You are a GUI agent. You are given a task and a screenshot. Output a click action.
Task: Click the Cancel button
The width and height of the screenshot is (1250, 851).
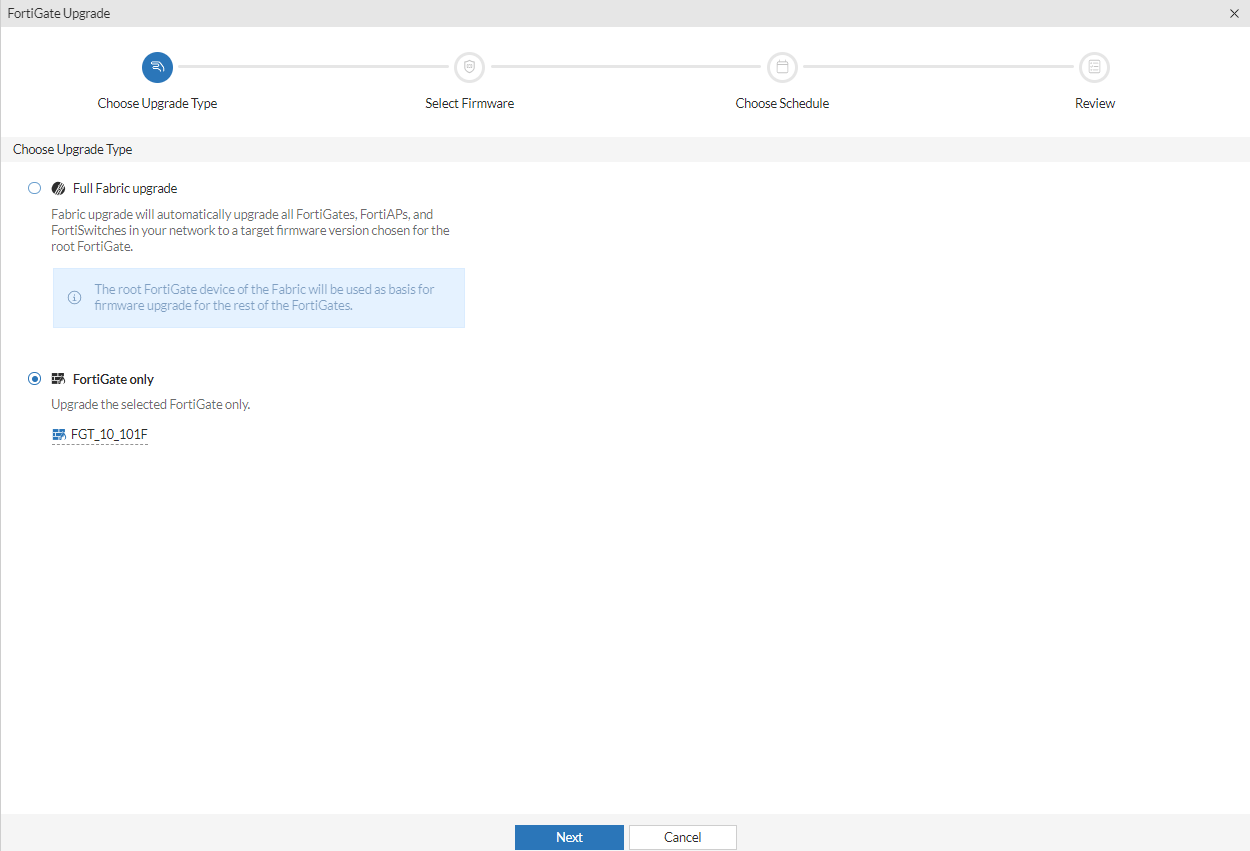[683, 837]
